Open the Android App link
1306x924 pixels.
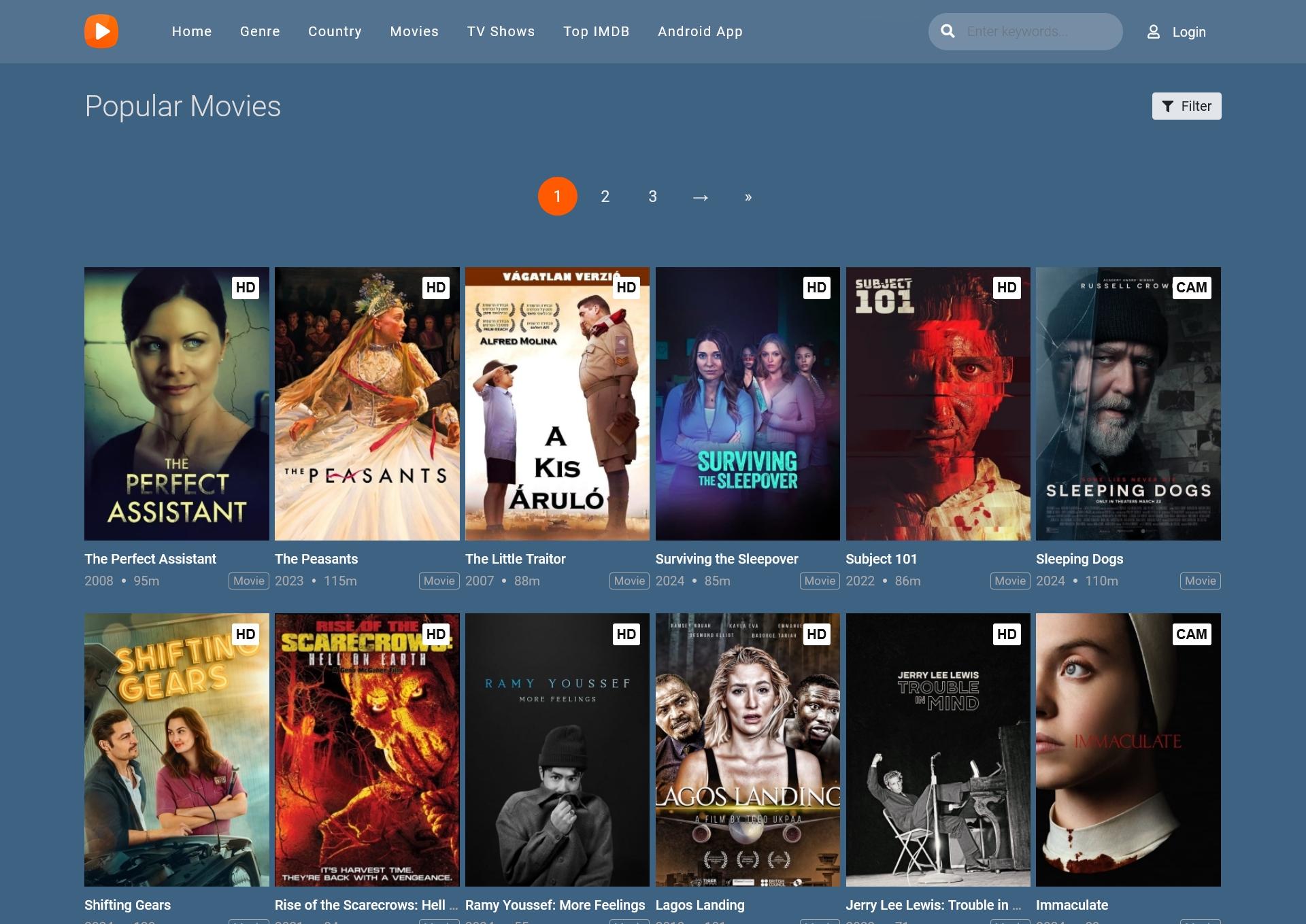point(700,31)
